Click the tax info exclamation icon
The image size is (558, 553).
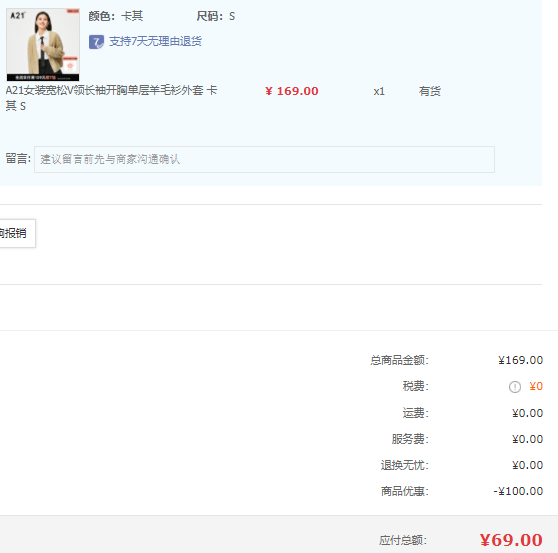tap(515, 386)
